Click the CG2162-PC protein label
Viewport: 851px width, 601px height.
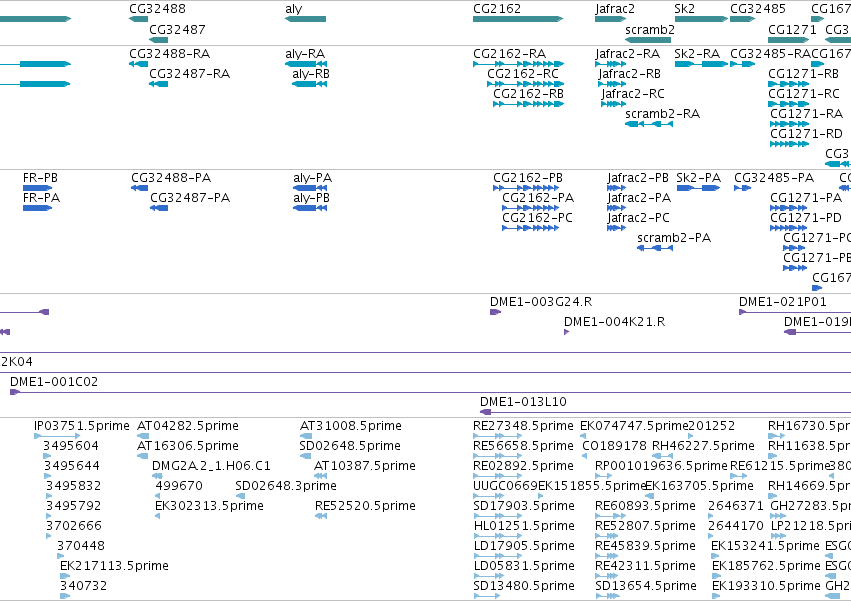click(x=537, y=218)
